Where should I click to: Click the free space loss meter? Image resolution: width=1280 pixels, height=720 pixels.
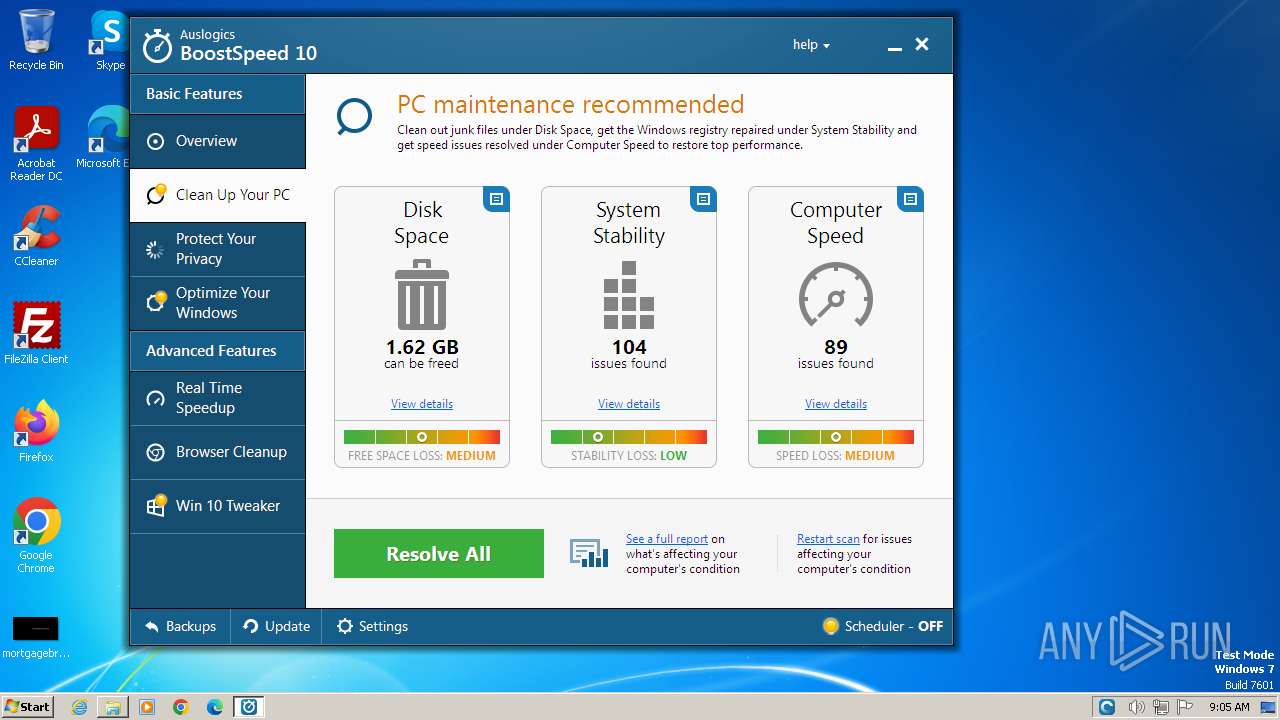pyautogui.click(x=422, y=437)
